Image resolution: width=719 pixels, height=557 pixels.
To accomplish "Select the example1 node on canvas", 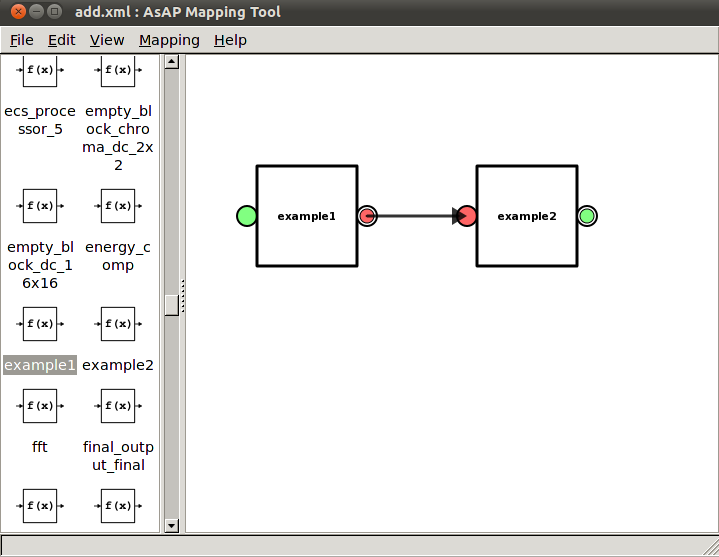I will 306,216.
